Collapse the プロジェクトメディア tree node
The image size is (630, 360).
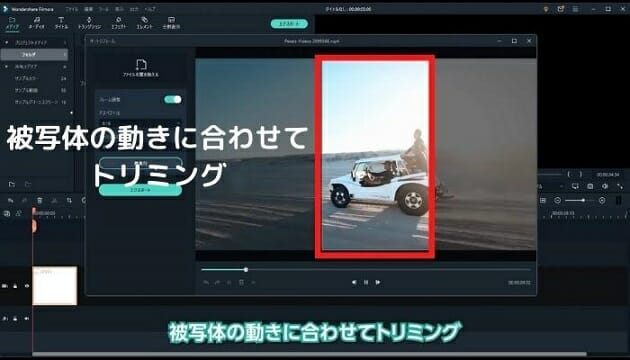tap(6, 43)
